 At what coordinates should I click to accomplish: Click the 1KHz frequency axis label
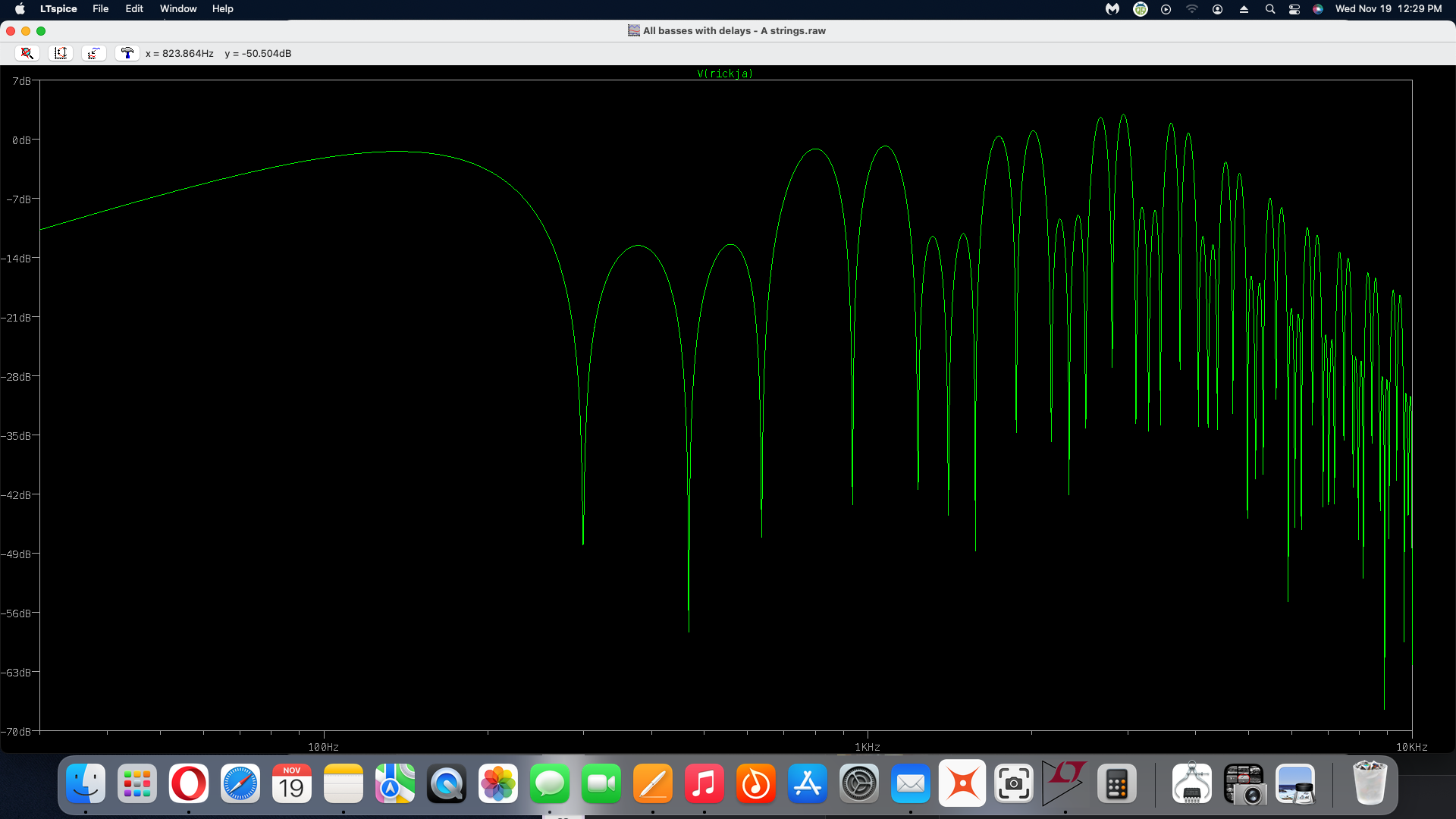coord(868,747)
